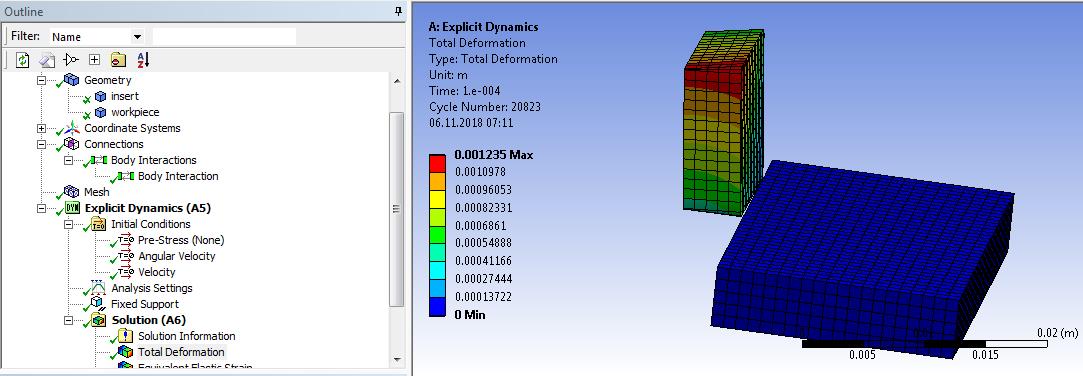This screenshot has height=376, width=1083.
Task: Click the clear filter eraser icon
Action: click(46, 59)
